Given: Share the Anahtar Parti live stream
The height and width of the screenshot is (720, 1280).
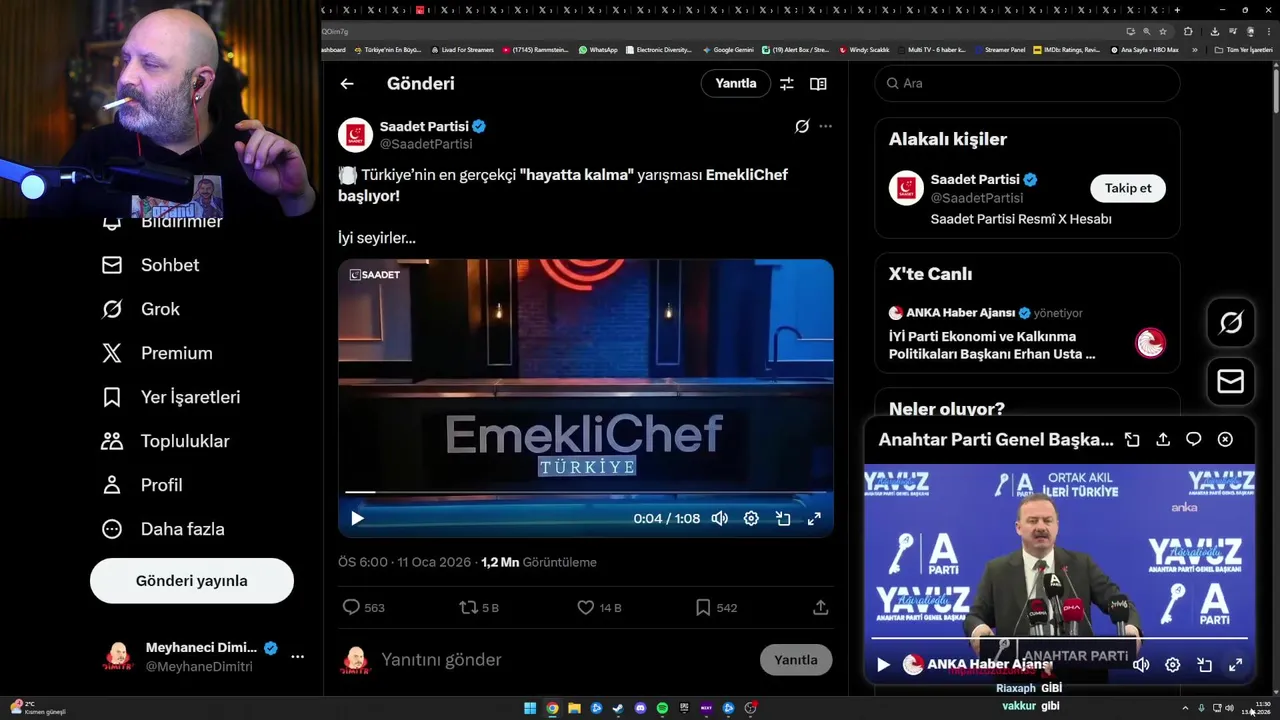Looking at the screenshot, I should click(x=1163, y=440).
